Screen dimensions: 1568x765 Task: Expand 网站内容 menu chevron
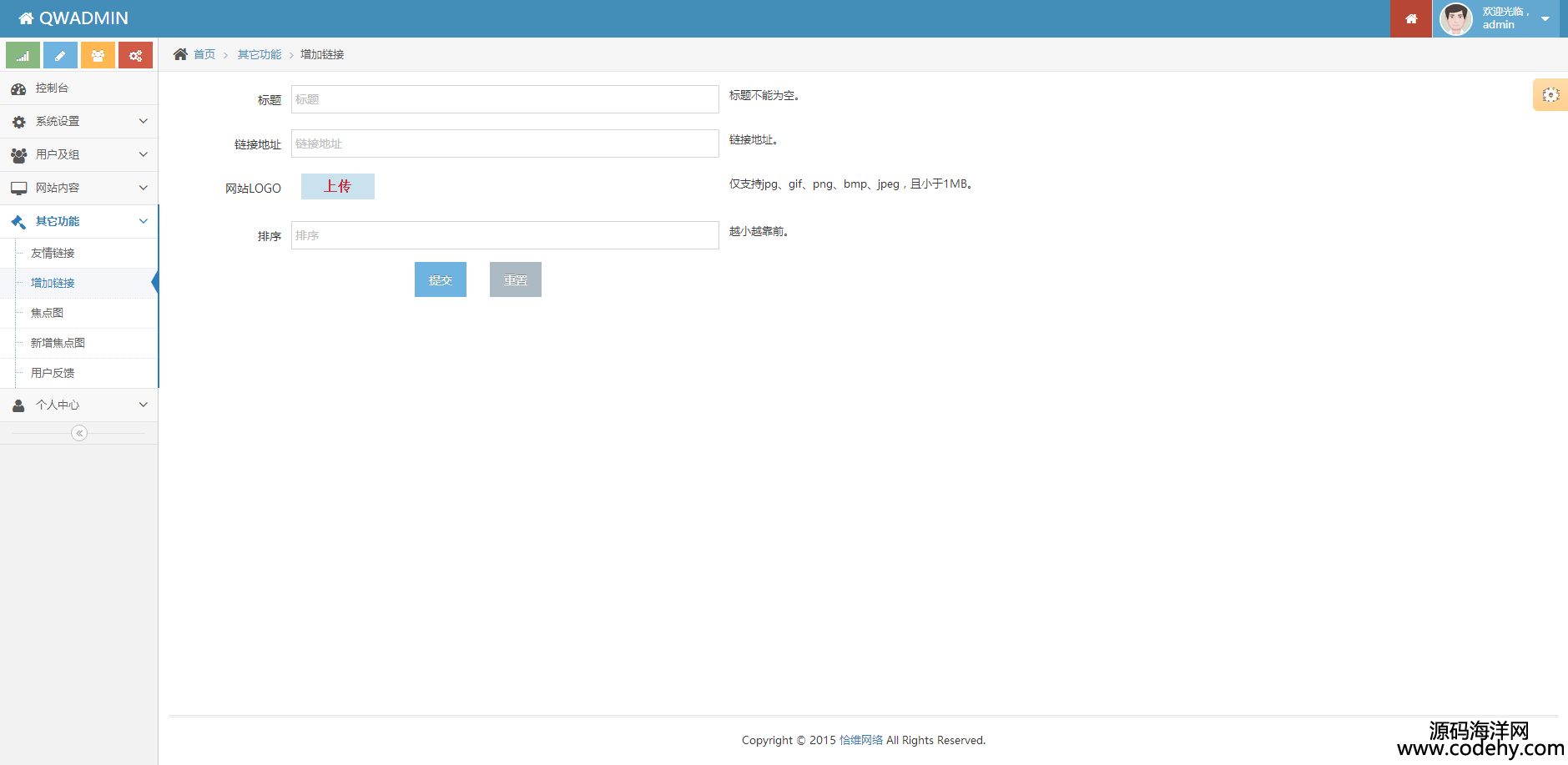click(144, 188)
